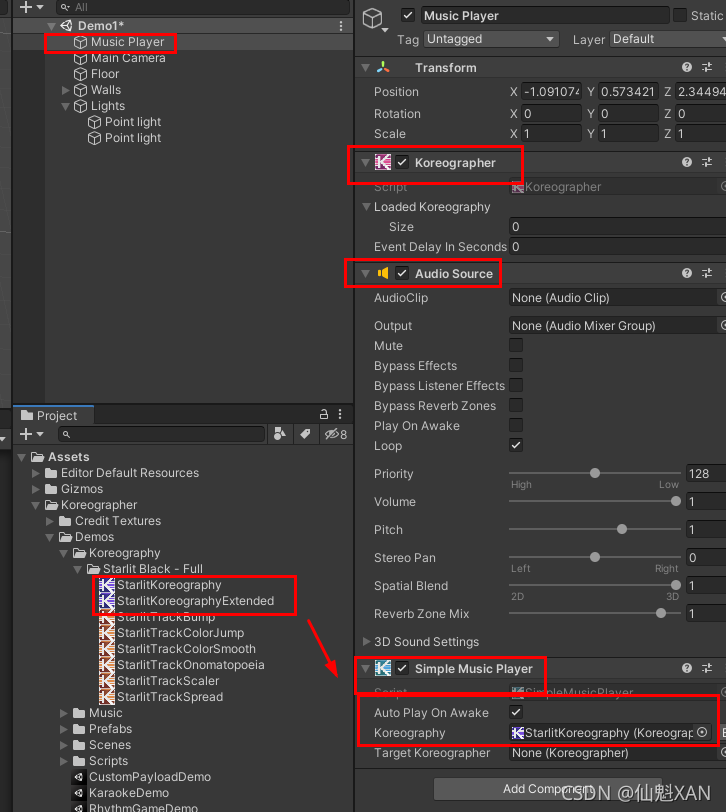
Task: Expand the Editor Default Resources folder
Action: (x=36, y=473)
